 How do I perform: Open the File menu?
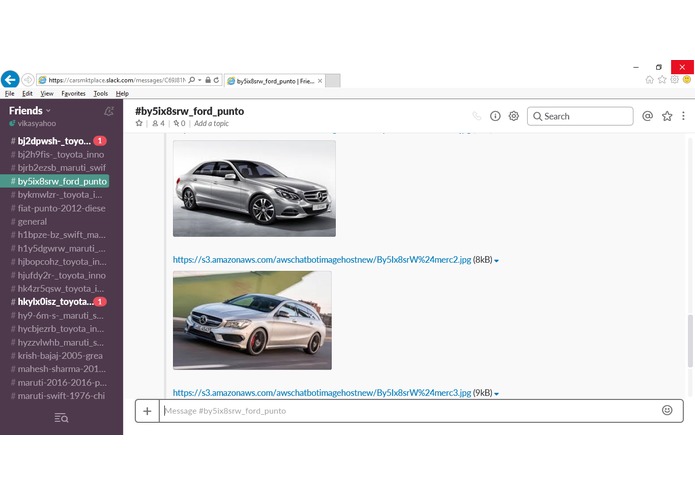tap(9, 93)
